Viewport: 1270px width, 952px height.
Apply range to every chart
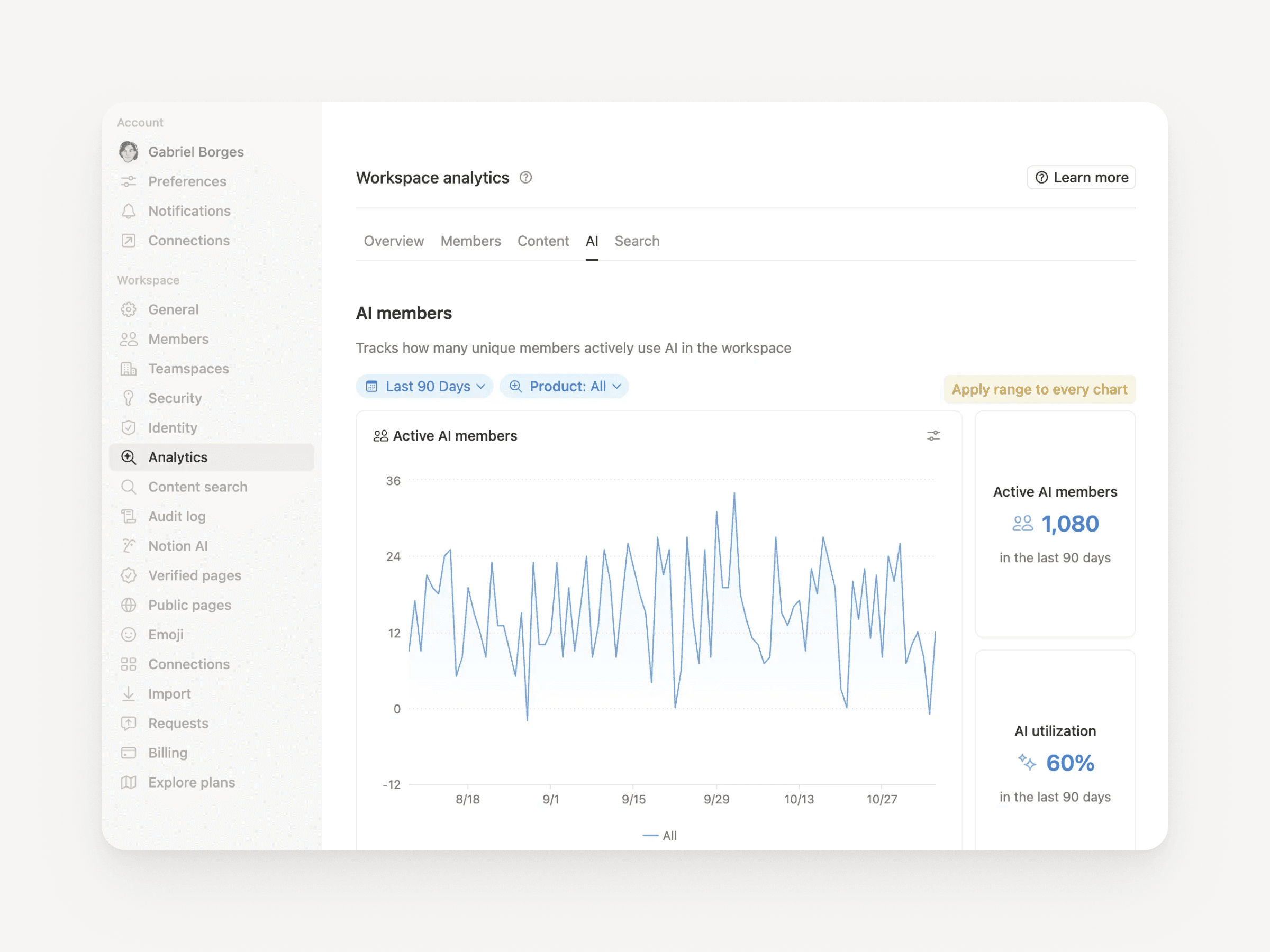tap(1039, 389)
